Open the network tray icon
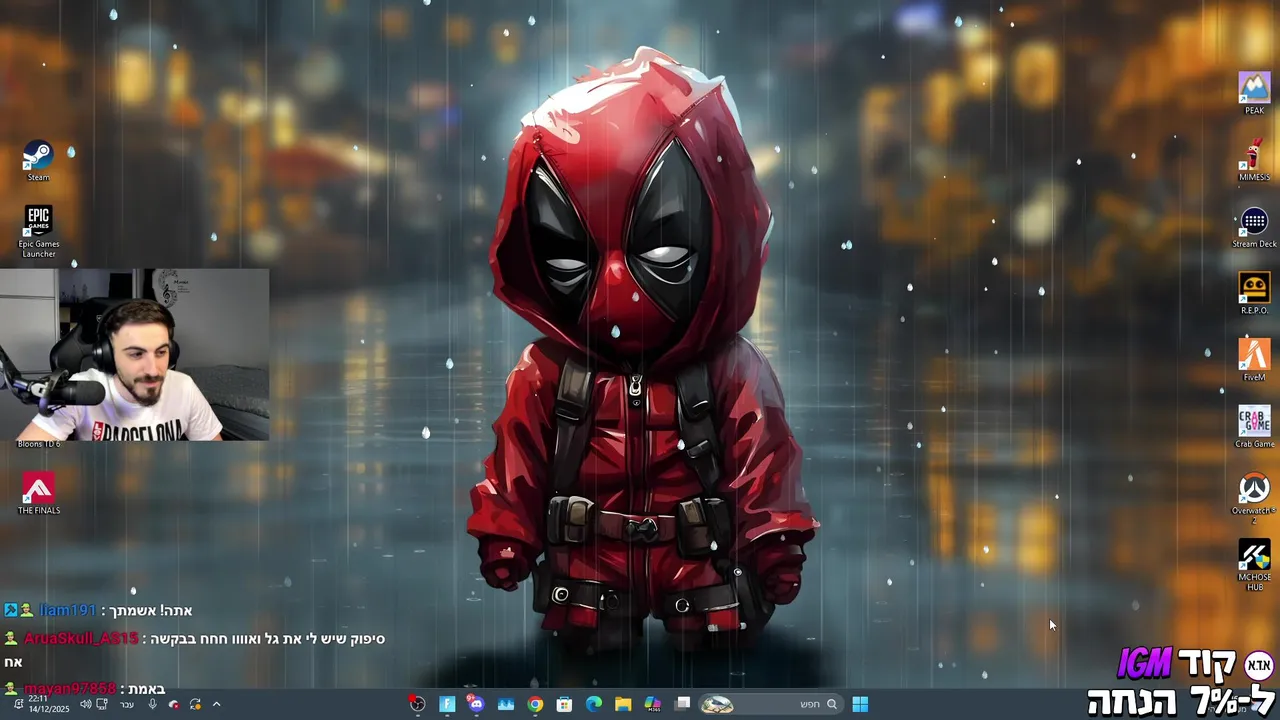1280x720 pixels. [102, 704]
